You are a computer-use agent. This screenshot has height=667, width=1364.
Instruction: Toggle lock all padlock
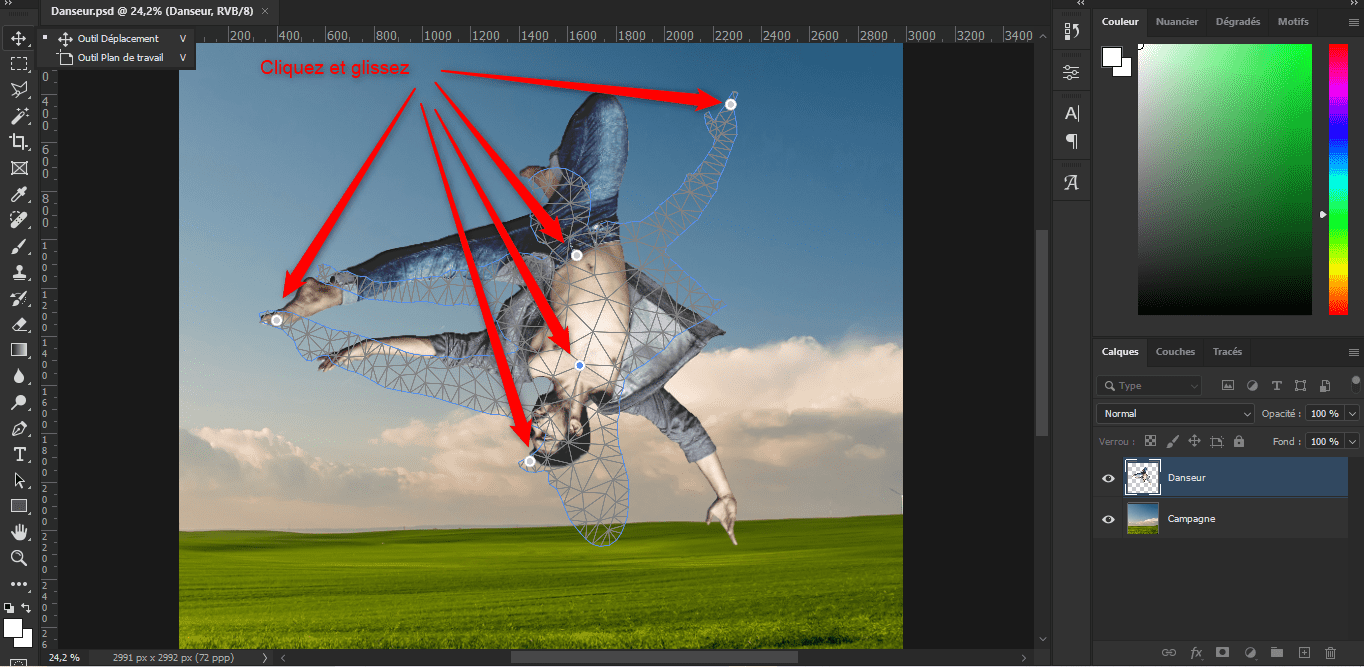click(1239, 441)
